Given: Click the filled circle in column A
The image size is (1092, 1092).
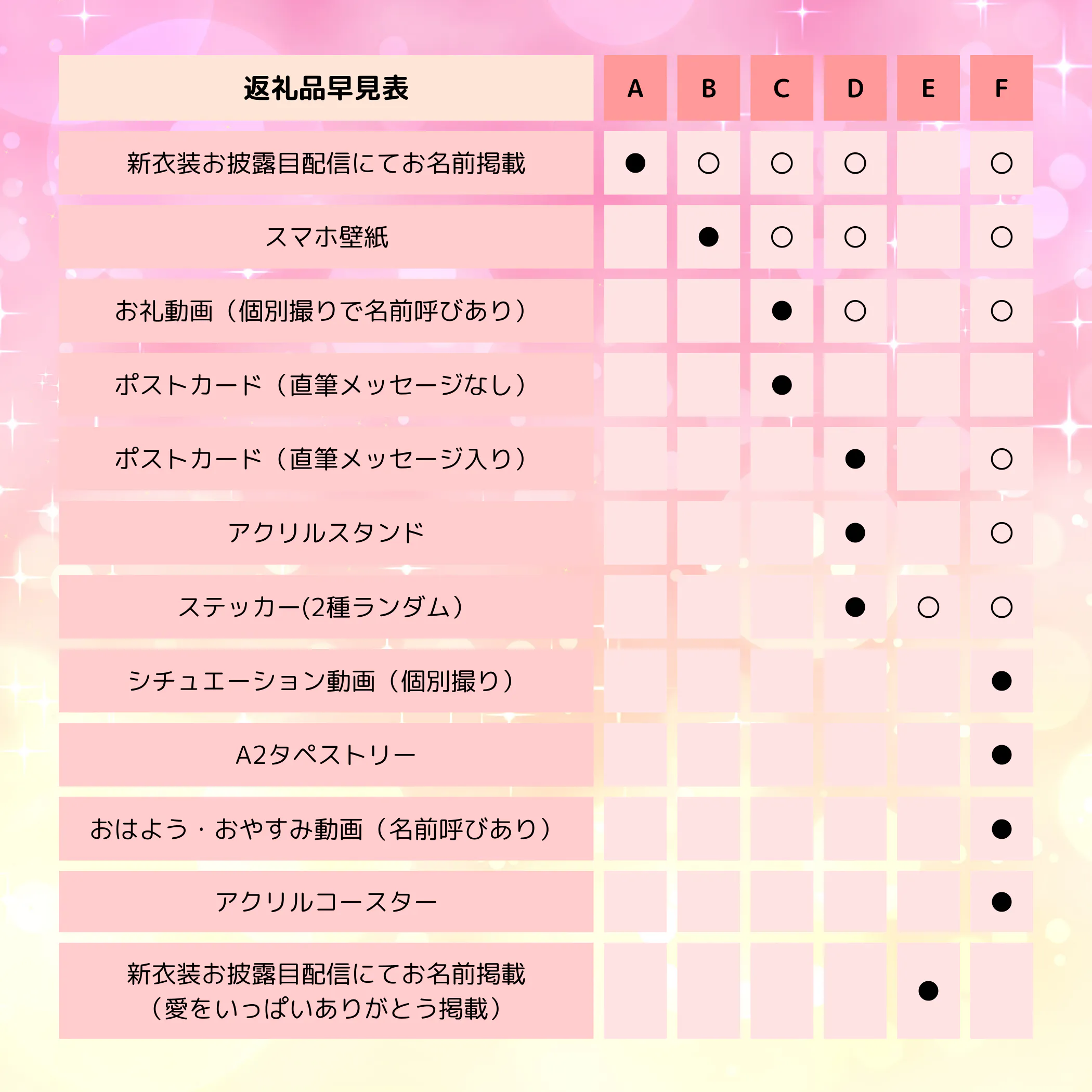Looking at the screenshot, I should click(635, 163).
